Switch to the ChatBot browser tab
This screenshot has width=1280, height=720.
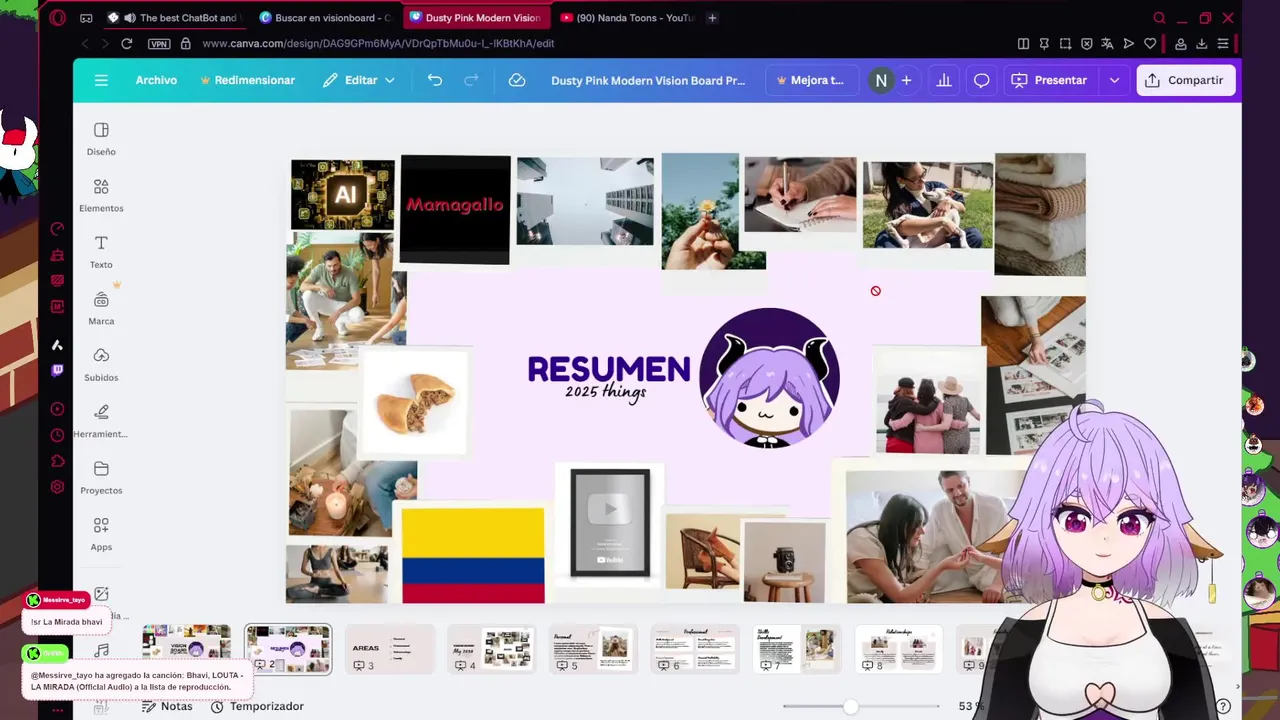pos(175,17)
